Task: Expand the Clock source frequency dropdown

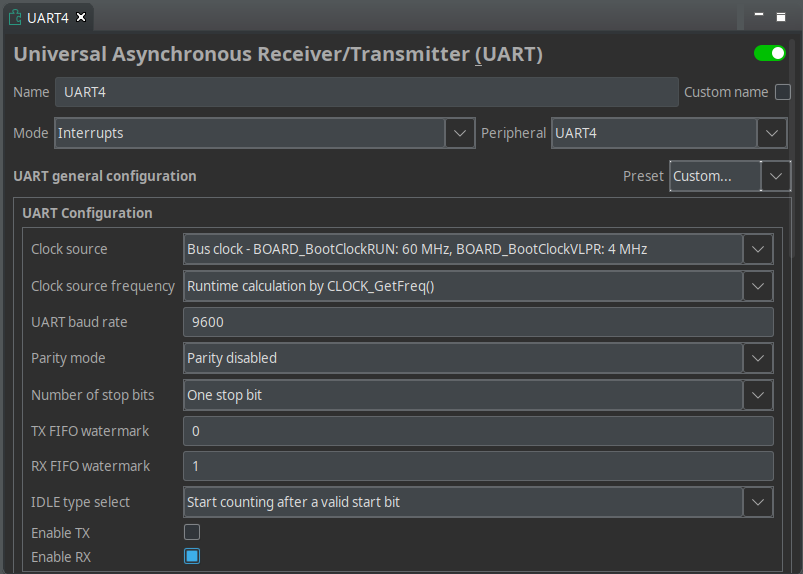Action: click(758, 286)
